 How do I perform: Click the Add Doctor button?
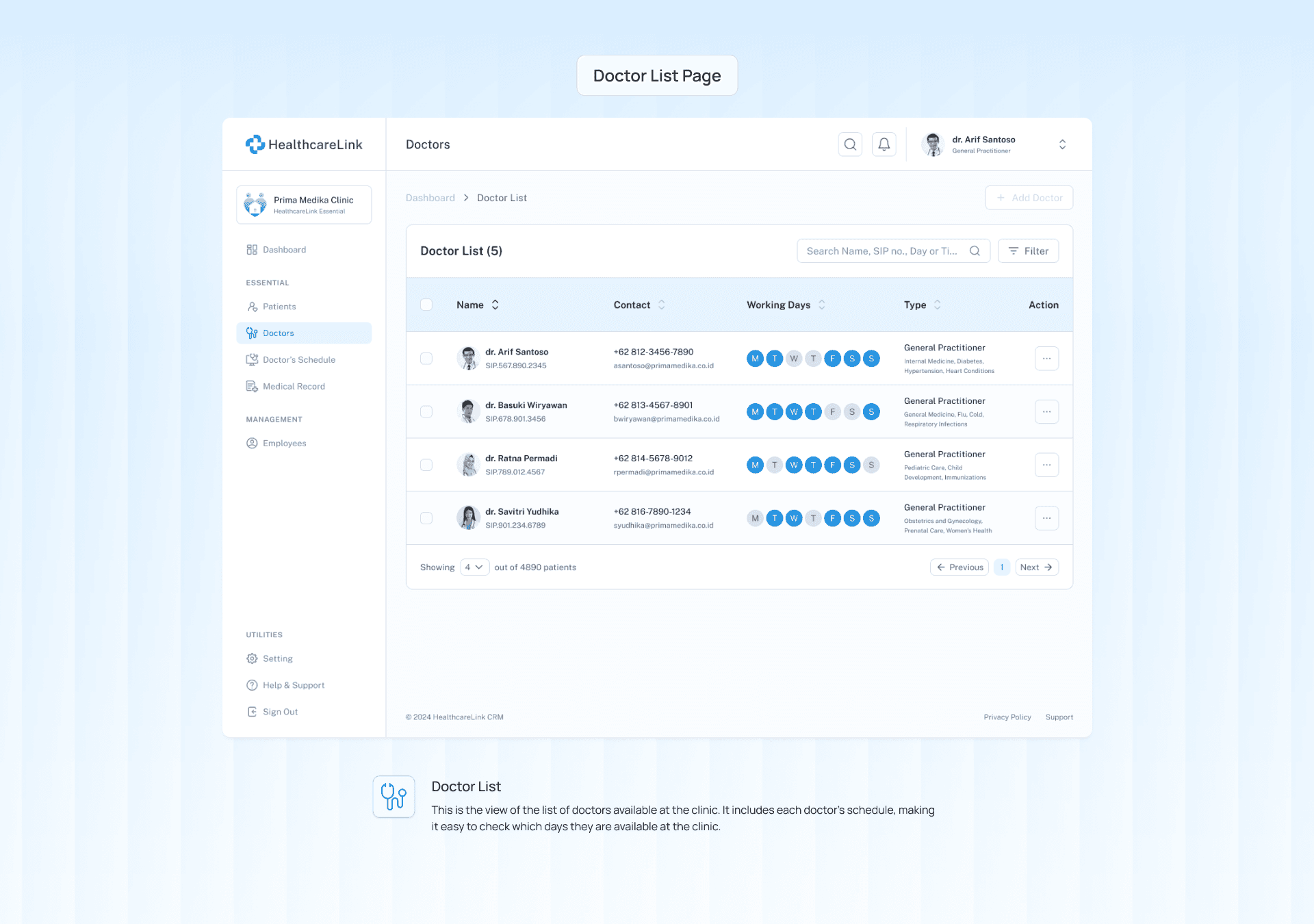(x=1029, y=198)
